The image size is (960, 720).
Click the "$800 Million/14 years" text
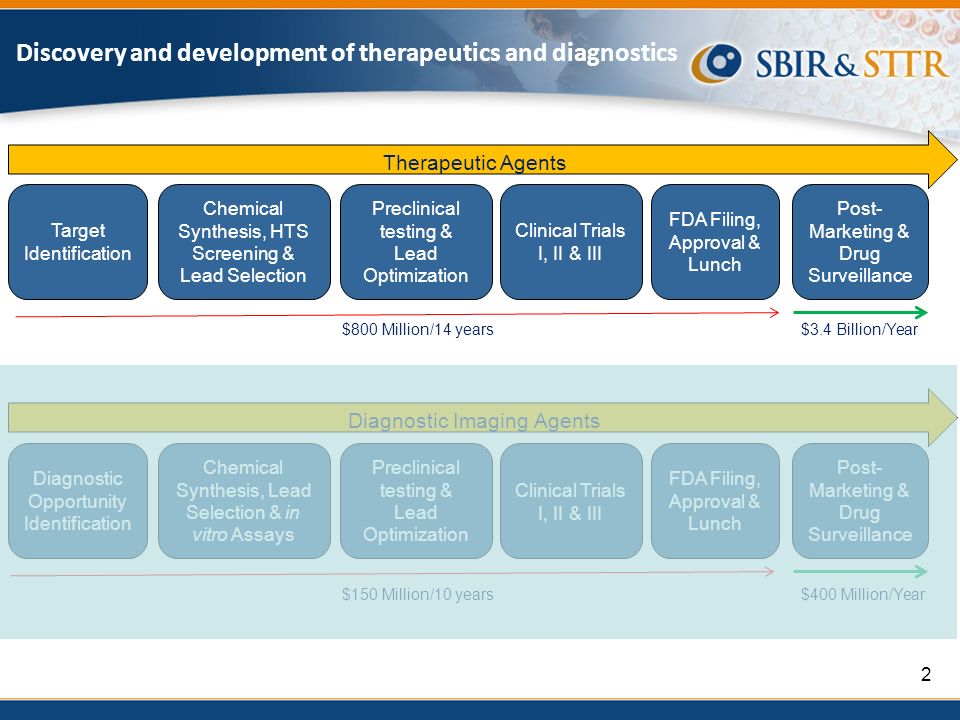click(x=418, y=329)
